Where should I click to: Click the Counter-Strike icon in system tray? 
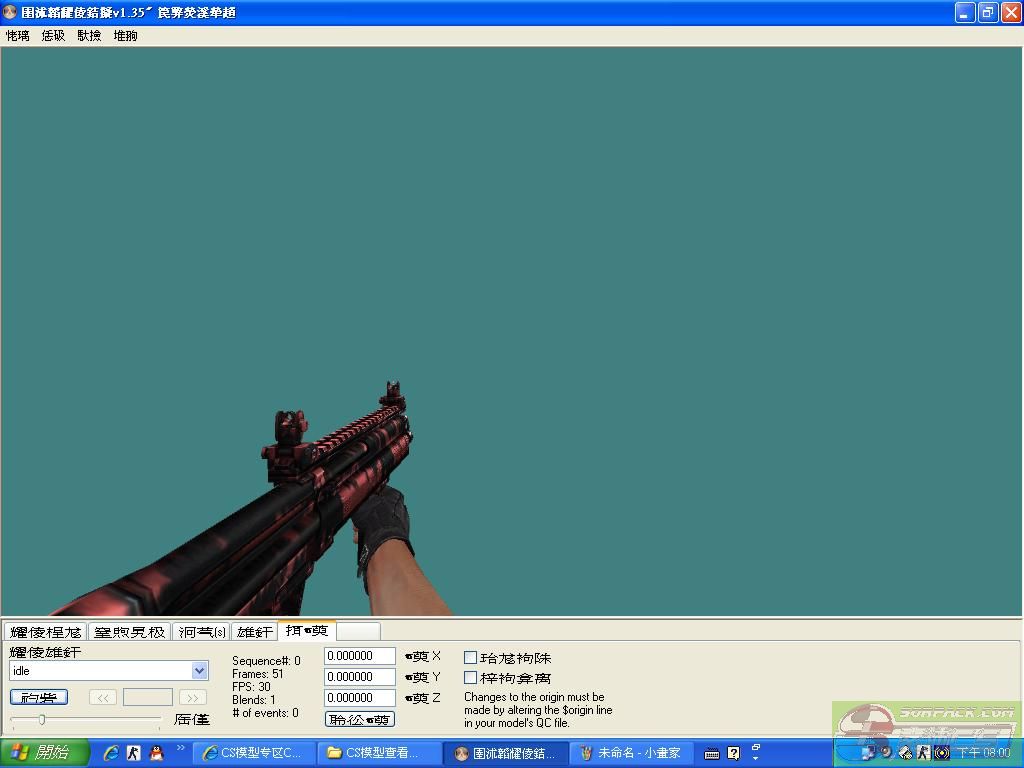pos(923,753)
